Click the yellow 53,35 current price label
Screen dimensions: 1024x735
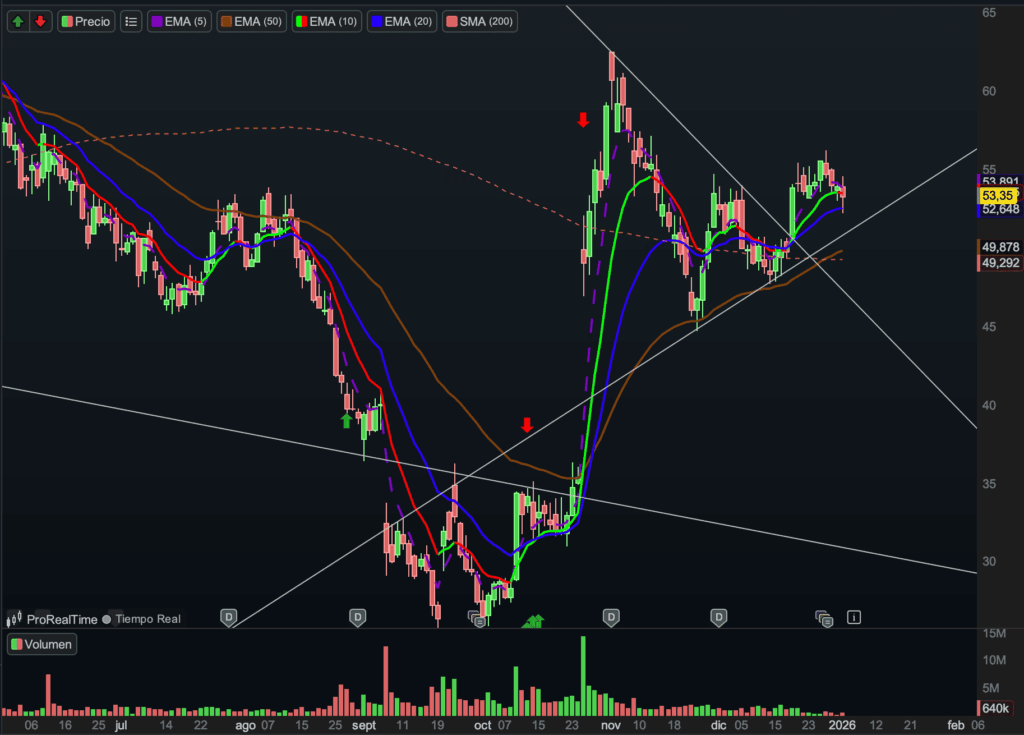click(x=996, y=196)
